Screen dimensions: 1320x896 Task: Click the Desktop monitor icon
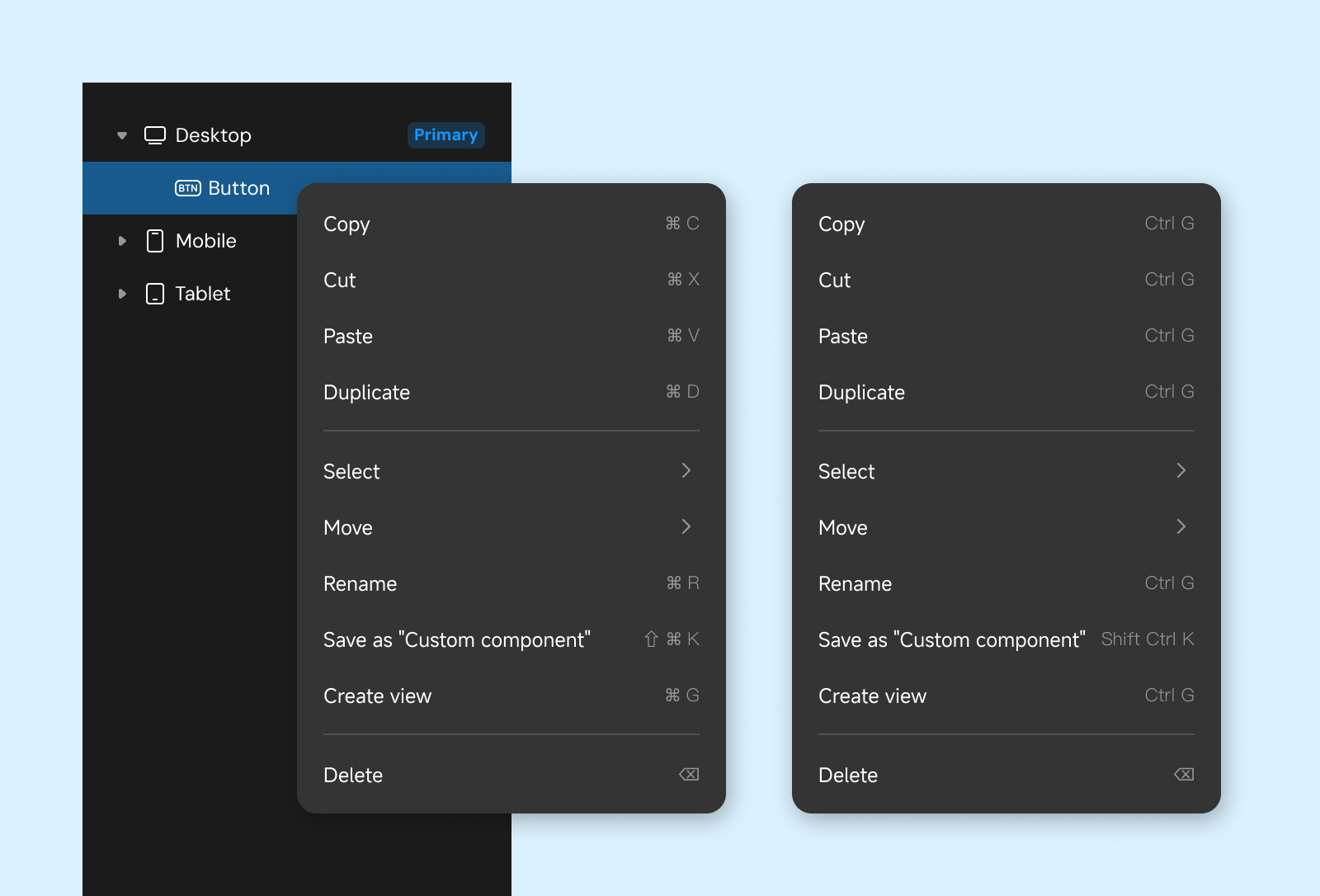(155, 135)
